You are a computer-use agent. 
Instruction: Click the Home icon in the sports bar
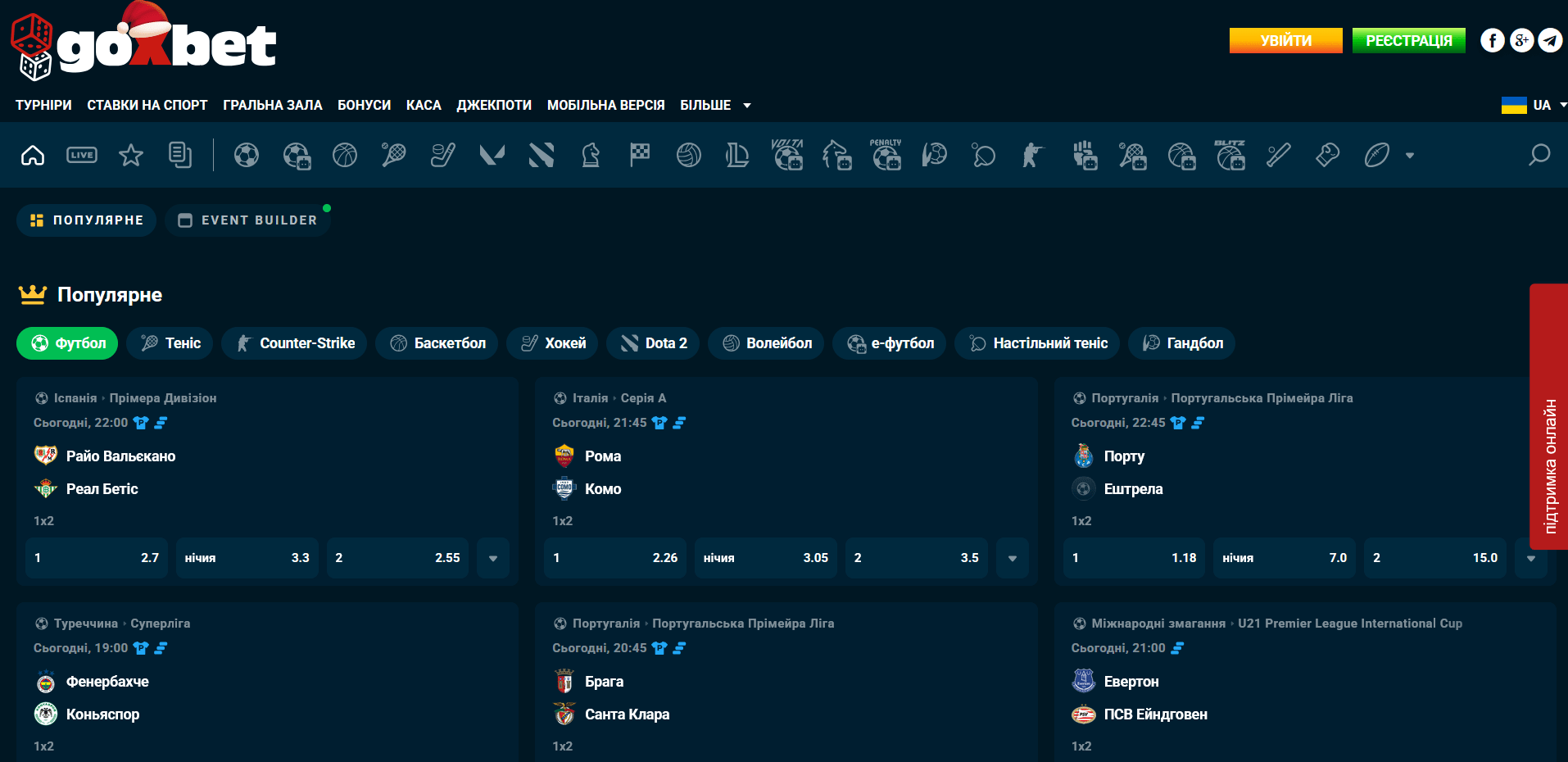click(x=32, y=155)
